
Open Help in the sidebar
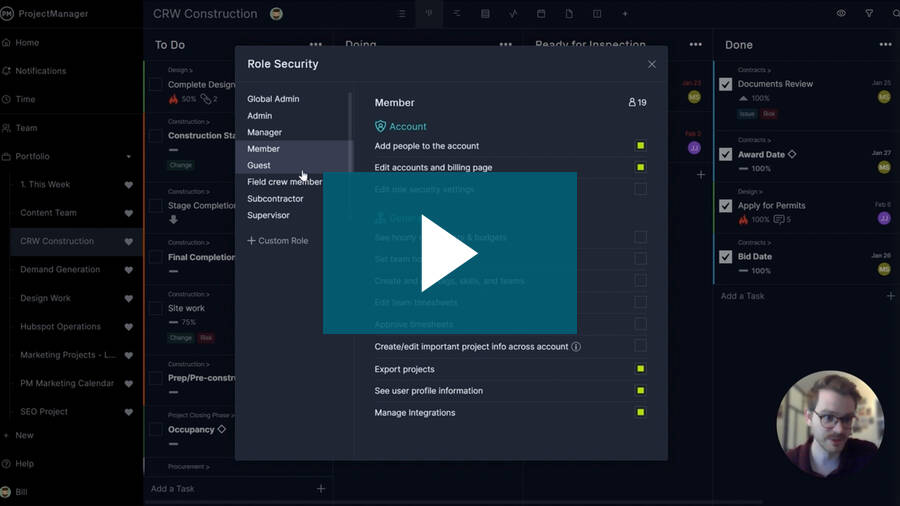point(24,463)
